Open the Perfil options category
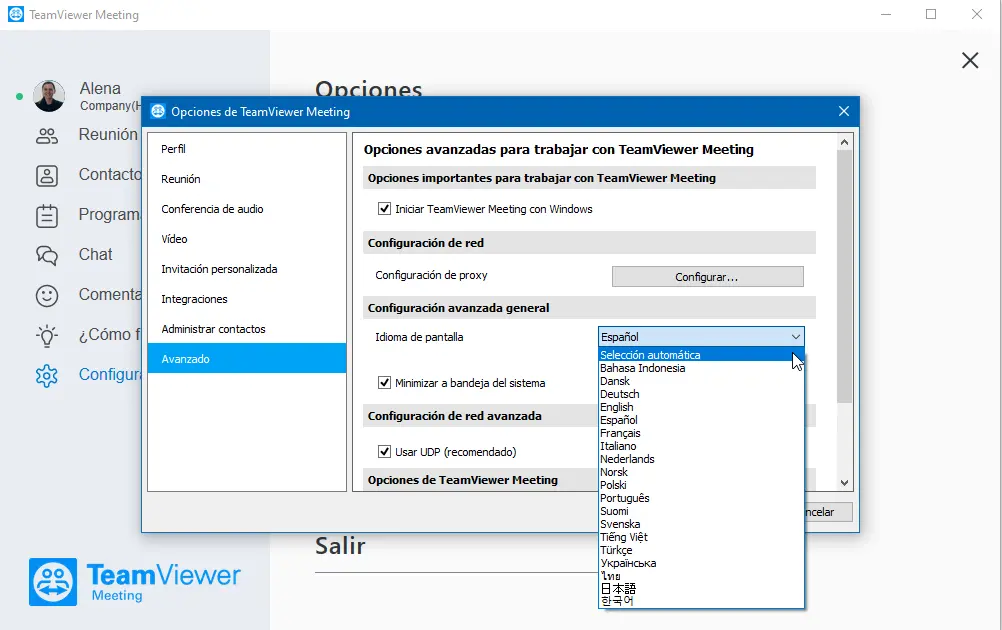The height and width of the screenshot is (630, 1002). point(247,149)
